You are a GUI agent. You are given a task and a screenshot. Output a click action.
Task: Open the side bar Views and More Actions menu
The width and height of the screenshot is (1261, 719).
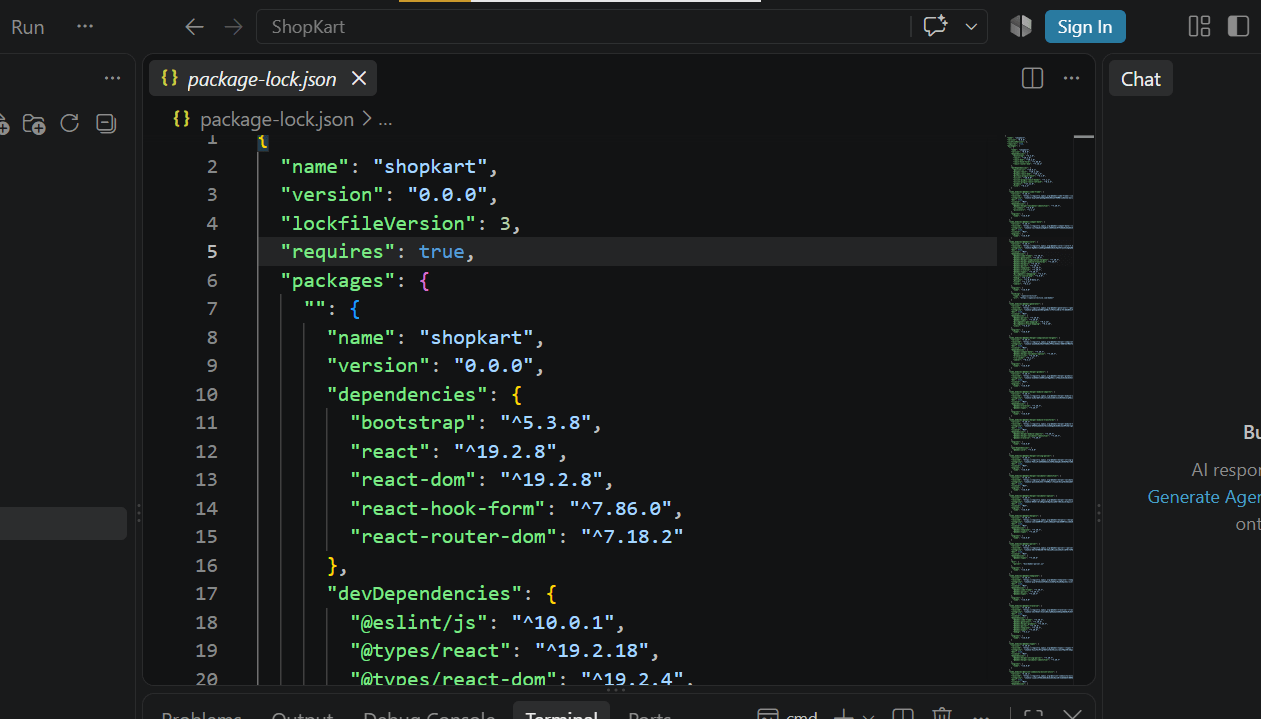(113, 78)
